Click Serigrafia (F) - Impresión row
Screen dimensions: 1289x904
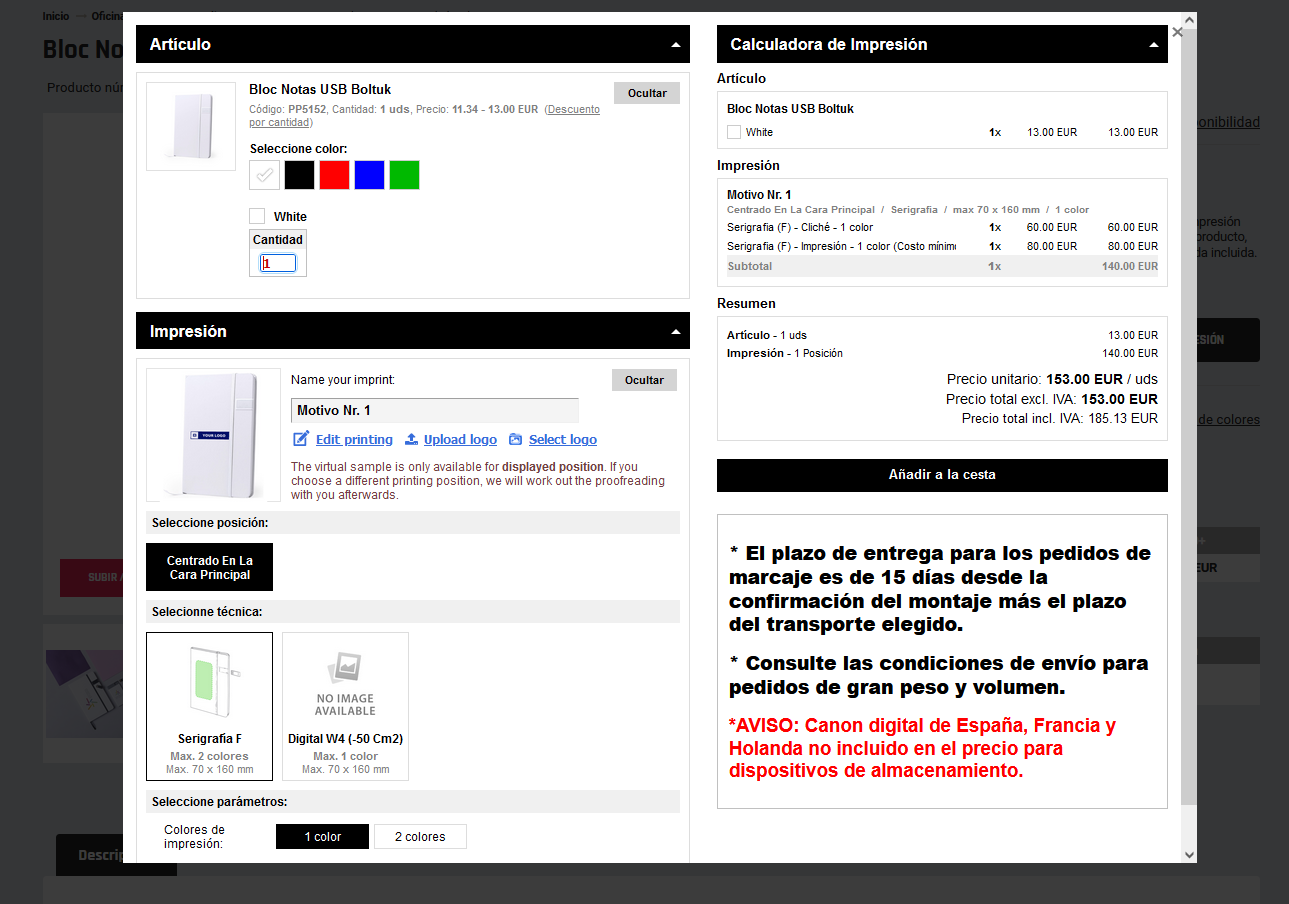pyautogui.click(x=942, y=246)
